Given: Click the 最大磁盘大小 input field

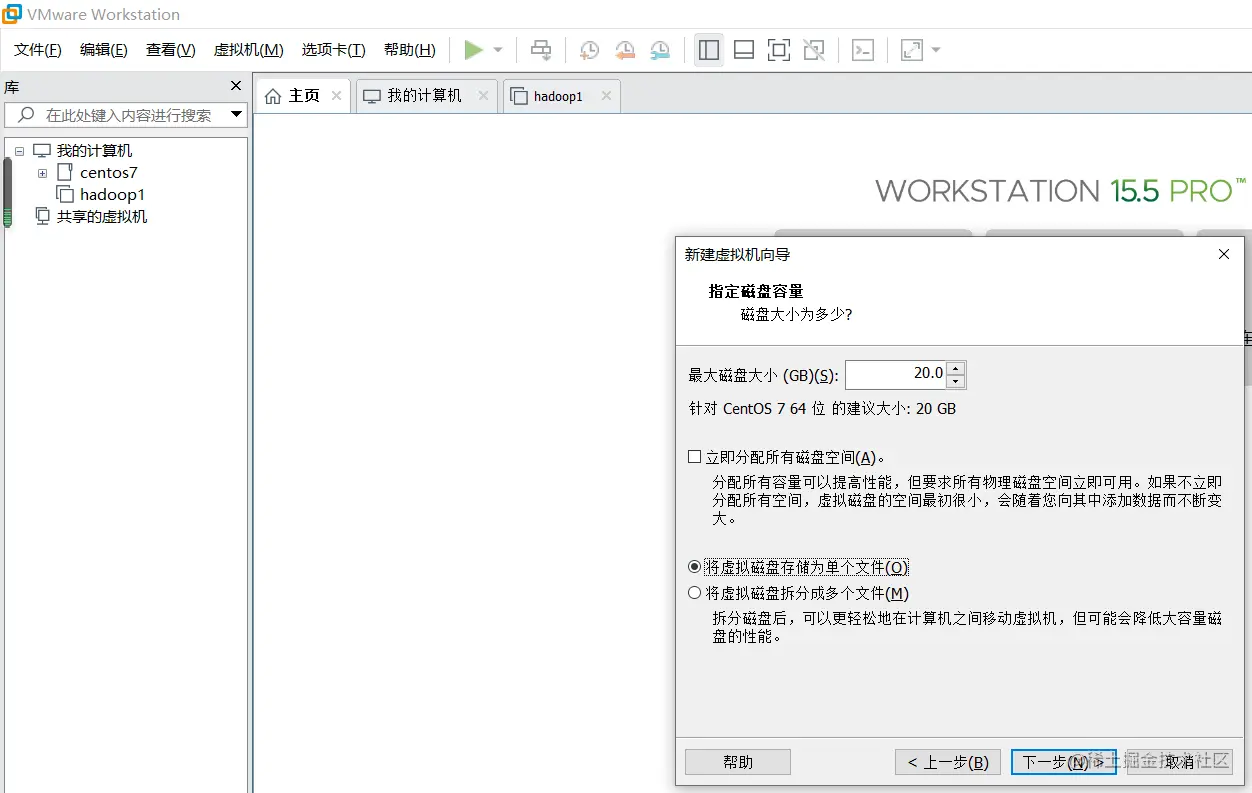Looking at the screenshot, I should click(x=895, y=374).
